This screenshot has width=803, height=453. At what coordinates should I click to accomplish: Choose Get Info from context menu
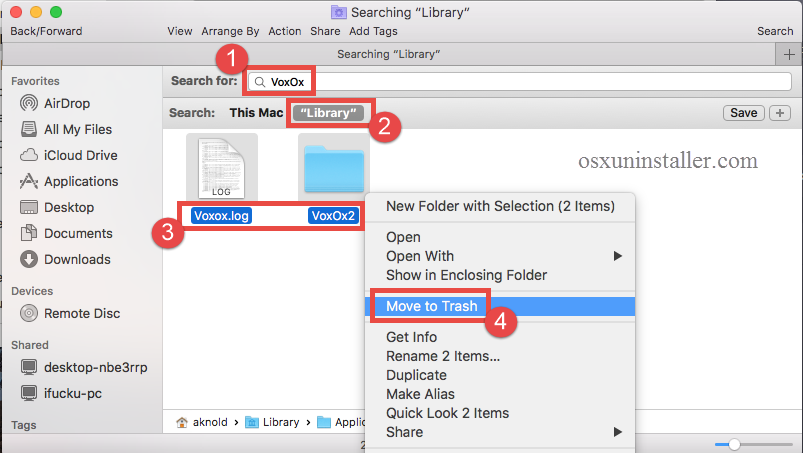(x=500, y=337)
